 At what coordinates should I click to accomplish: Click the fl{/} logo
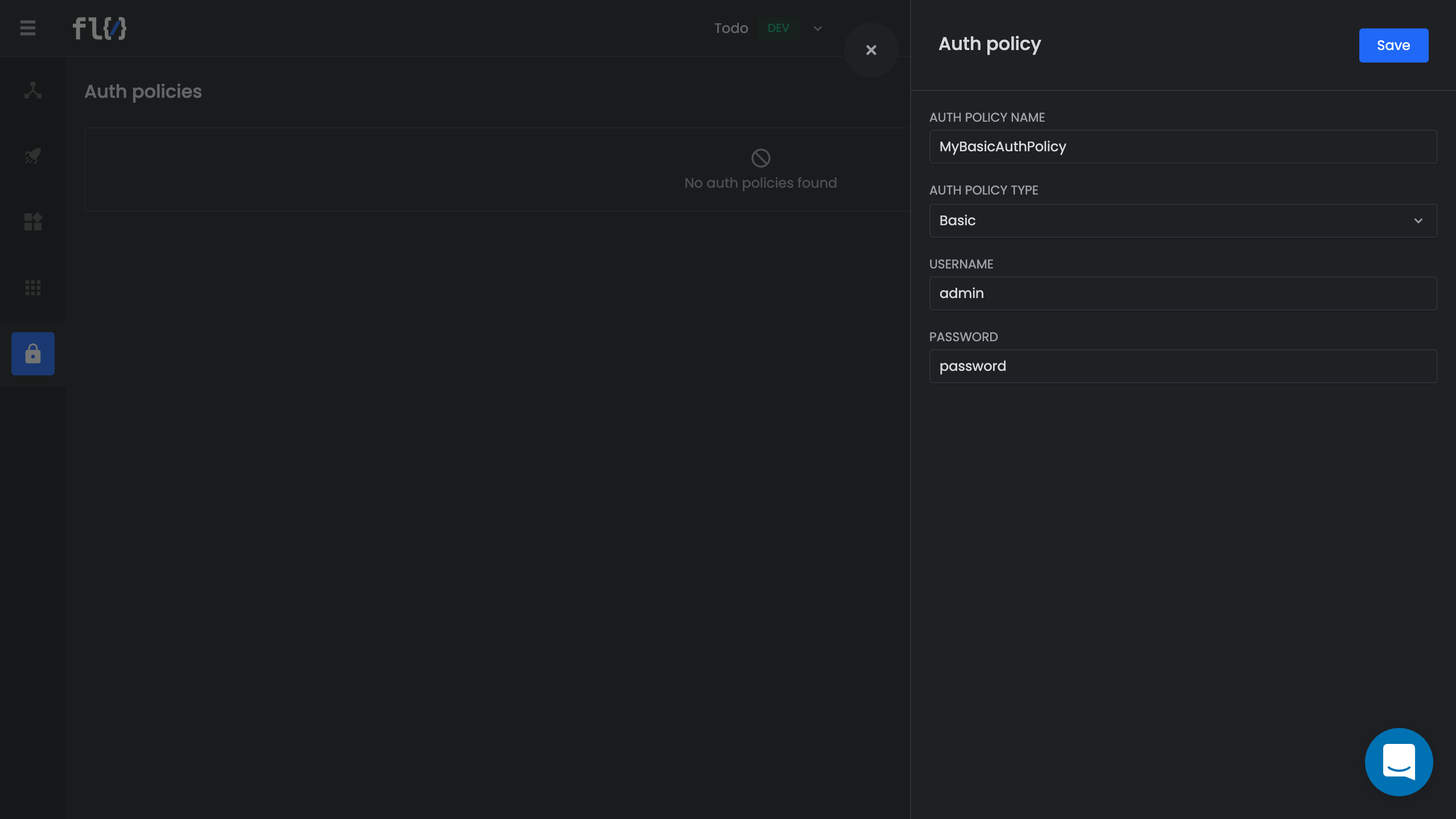click(100, 28)
